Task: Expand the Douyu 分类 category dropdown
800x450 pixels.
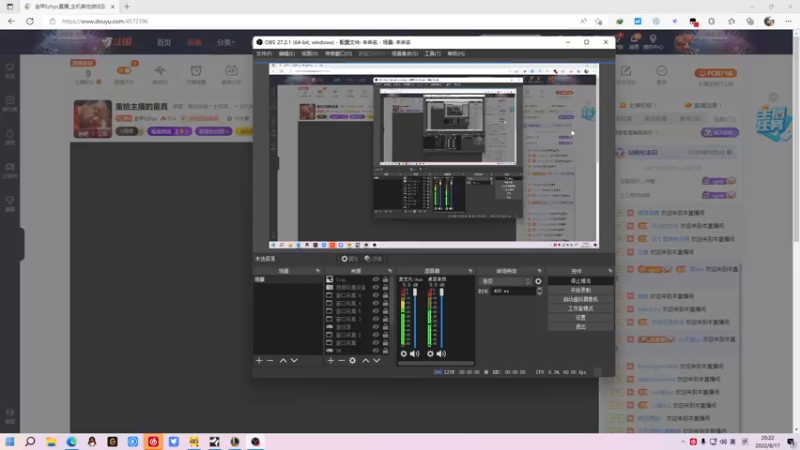Action: point(225,42)
